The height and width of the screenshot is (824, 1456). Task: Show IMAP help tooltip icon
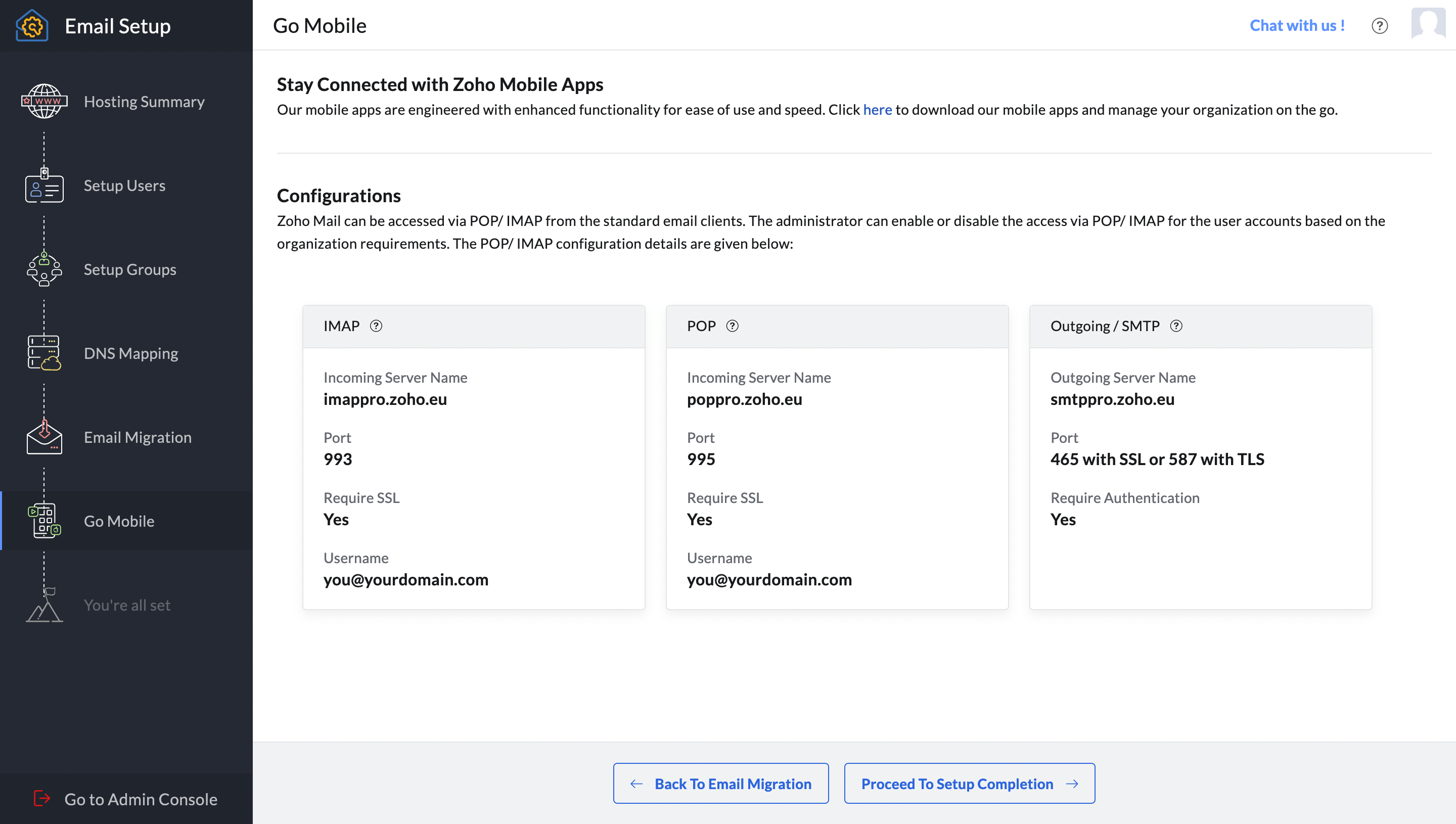(376, 326)
